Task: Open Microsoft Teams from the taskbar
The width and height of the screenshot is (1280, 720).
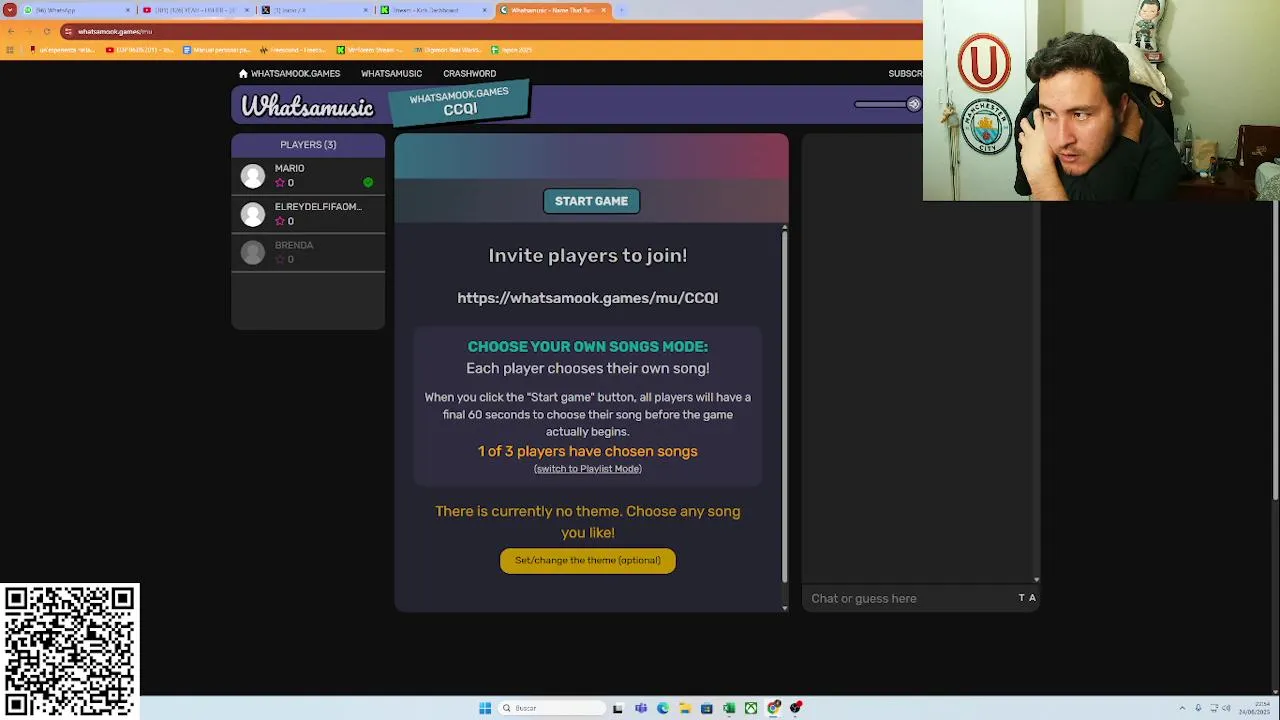Action: pos(641,708)
